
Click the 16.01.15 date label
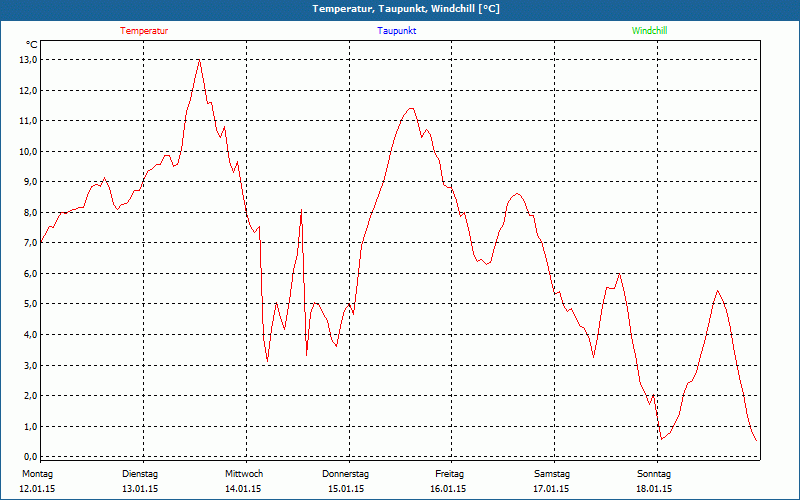pos(448,489)
